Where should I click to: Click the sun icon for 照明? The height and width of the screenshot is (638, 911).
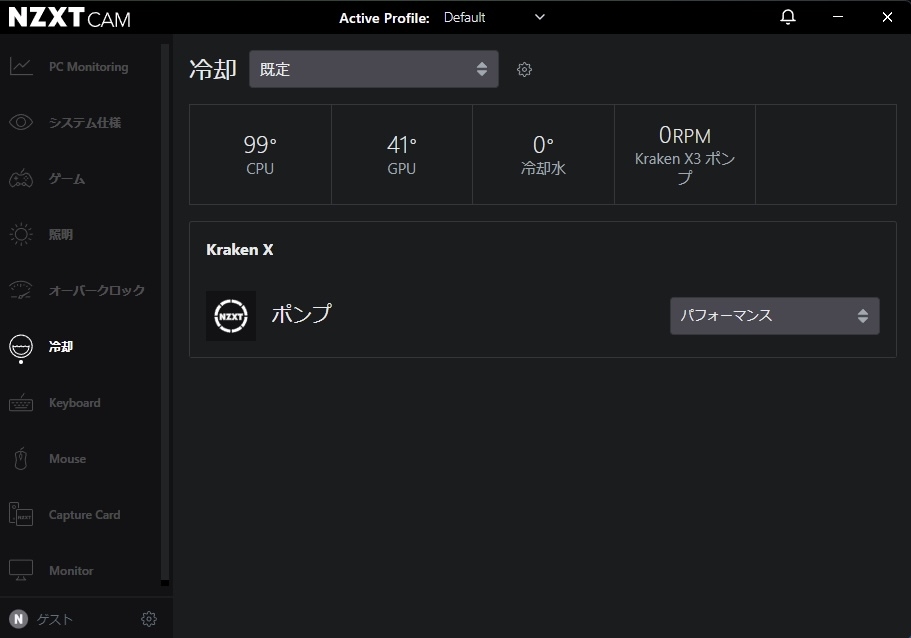click(x=21, y=234)
